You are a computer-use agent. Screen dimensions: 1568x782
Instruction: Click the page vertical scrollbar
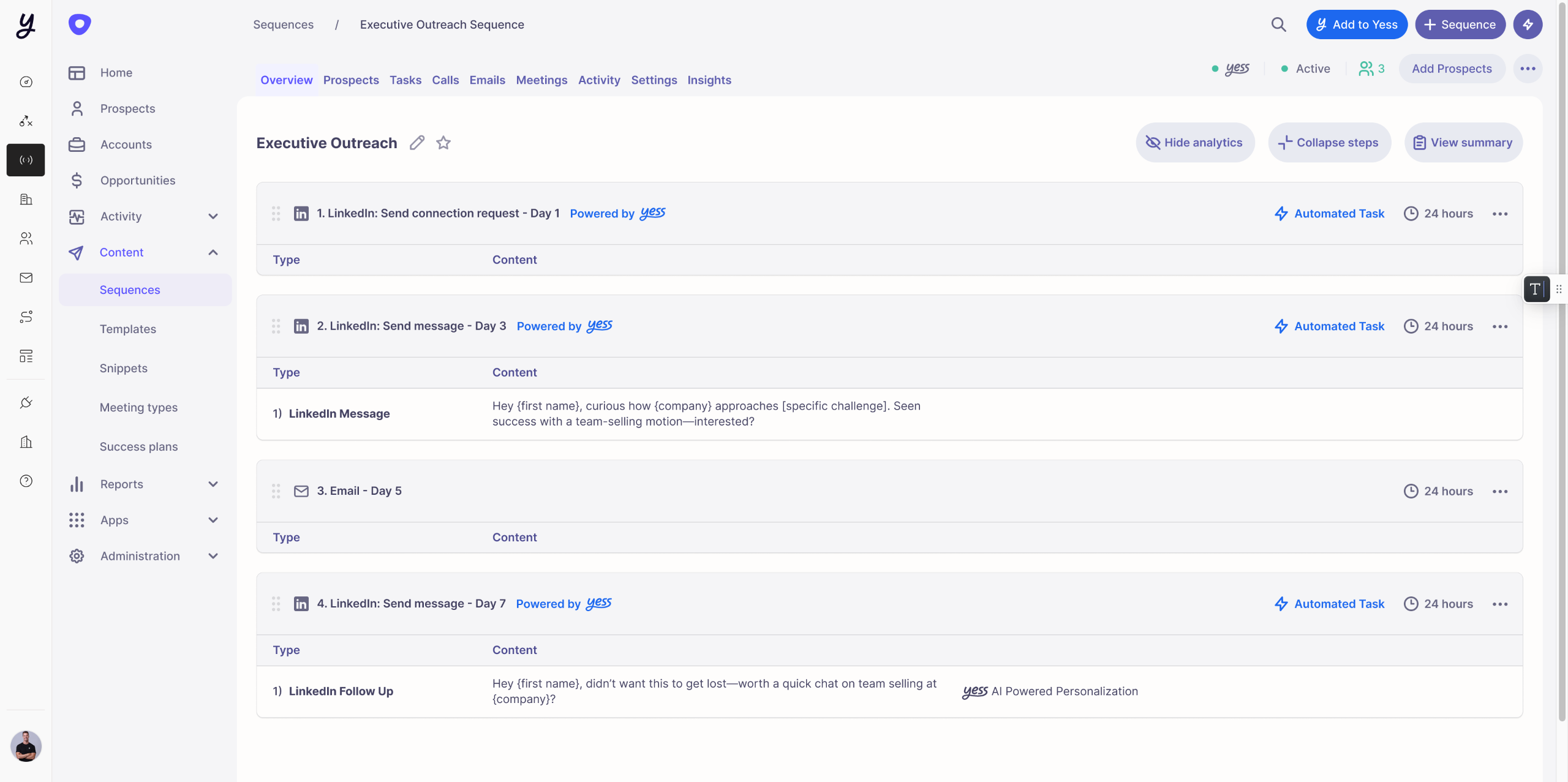click(1561, 367)
